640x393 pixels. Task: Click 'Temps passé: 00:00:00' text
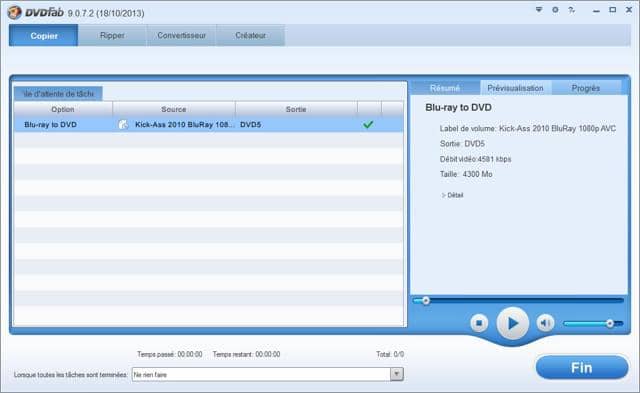click(170, 354)
